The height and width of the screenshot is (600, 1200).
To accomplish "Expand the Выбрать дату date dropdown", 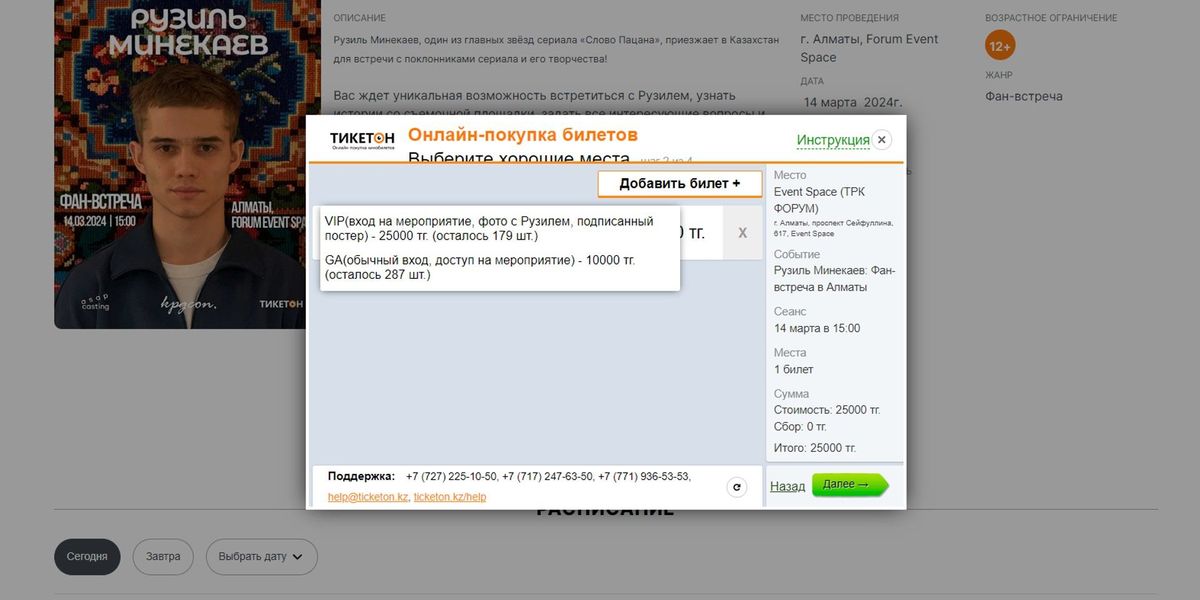I will (x=261, y=557).
